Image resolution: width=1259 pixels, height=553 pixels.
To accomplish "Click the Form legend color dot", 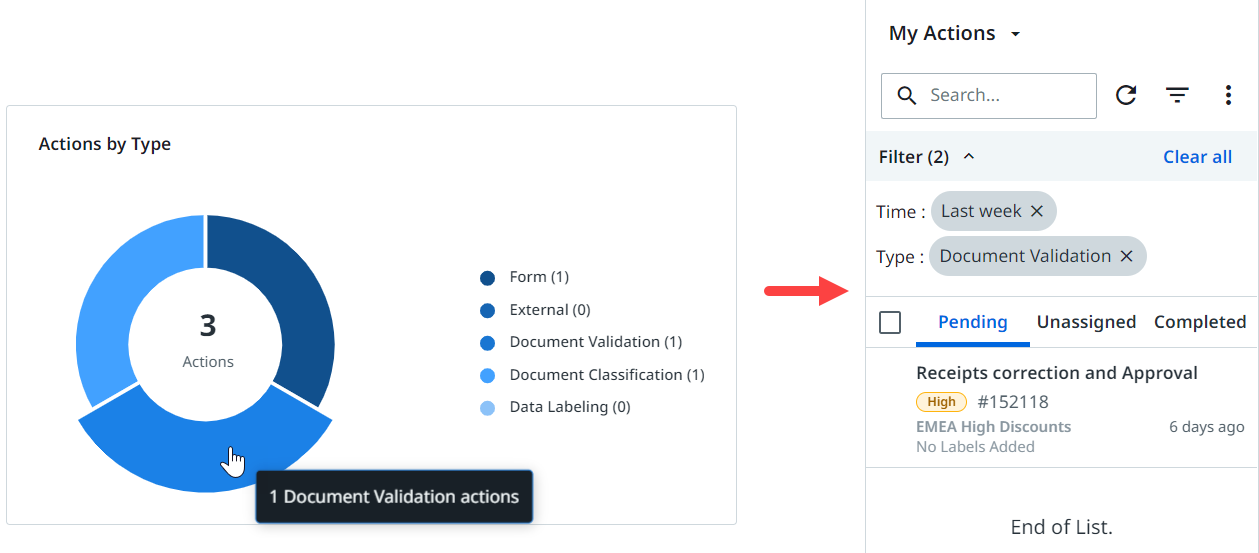I will 487,278.
